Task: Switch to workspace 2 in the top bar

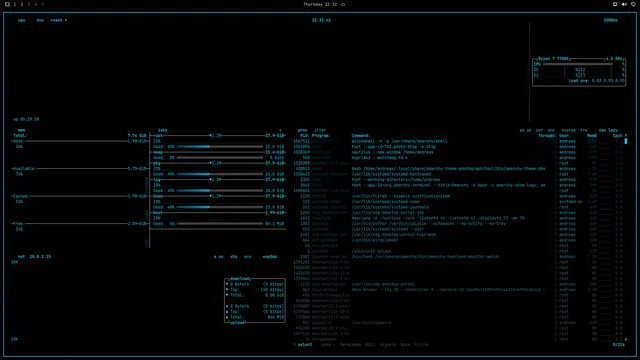Action: [x=22, y=4]
